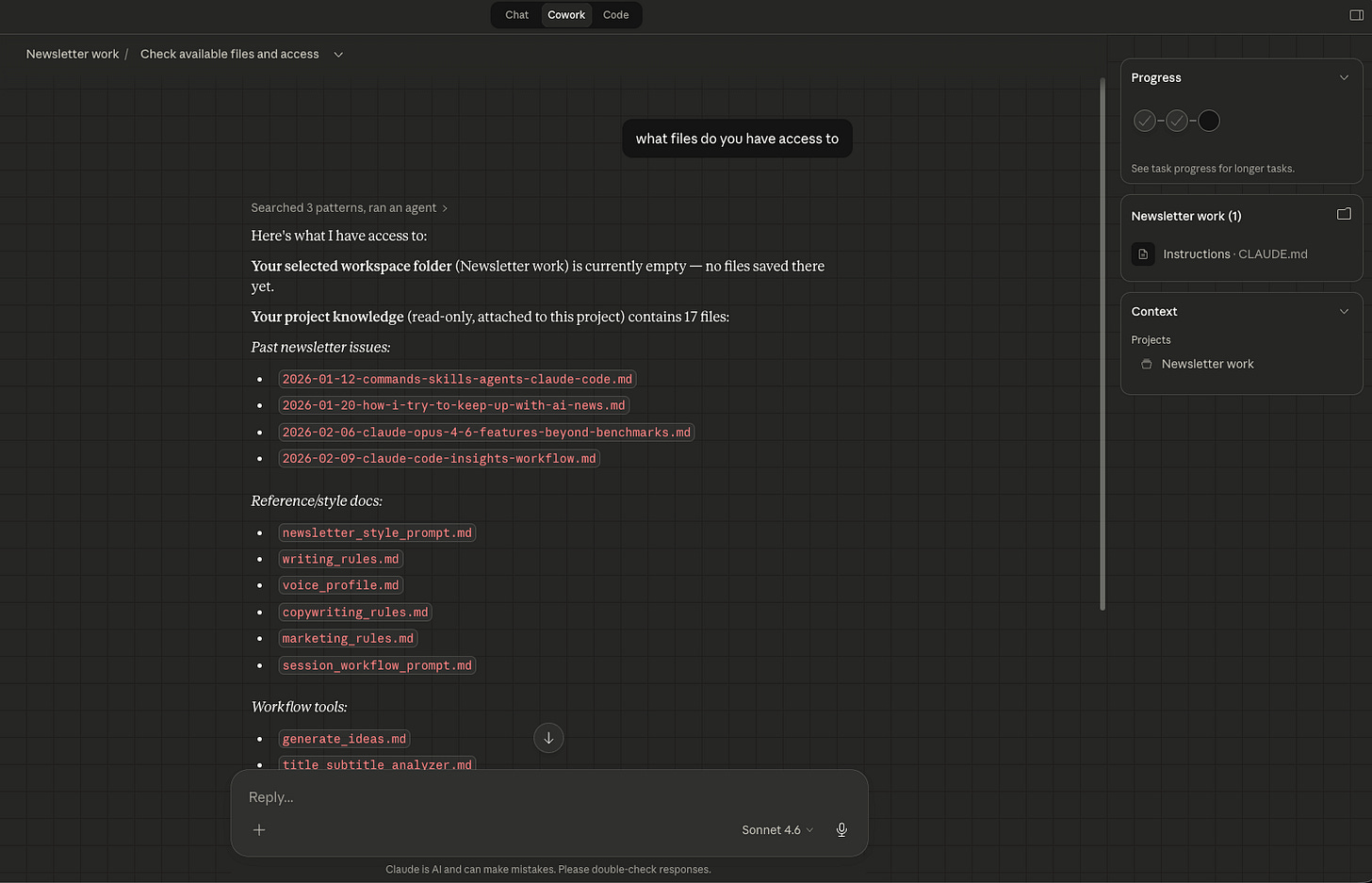
Task: Click the Newsletter work project icon in Context
Action: (1146, 364)
